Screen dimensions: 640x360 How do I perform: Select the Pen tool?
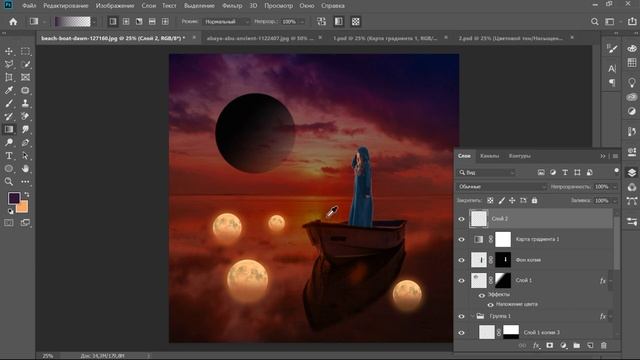pyautogui.click(x=25, y=142)
